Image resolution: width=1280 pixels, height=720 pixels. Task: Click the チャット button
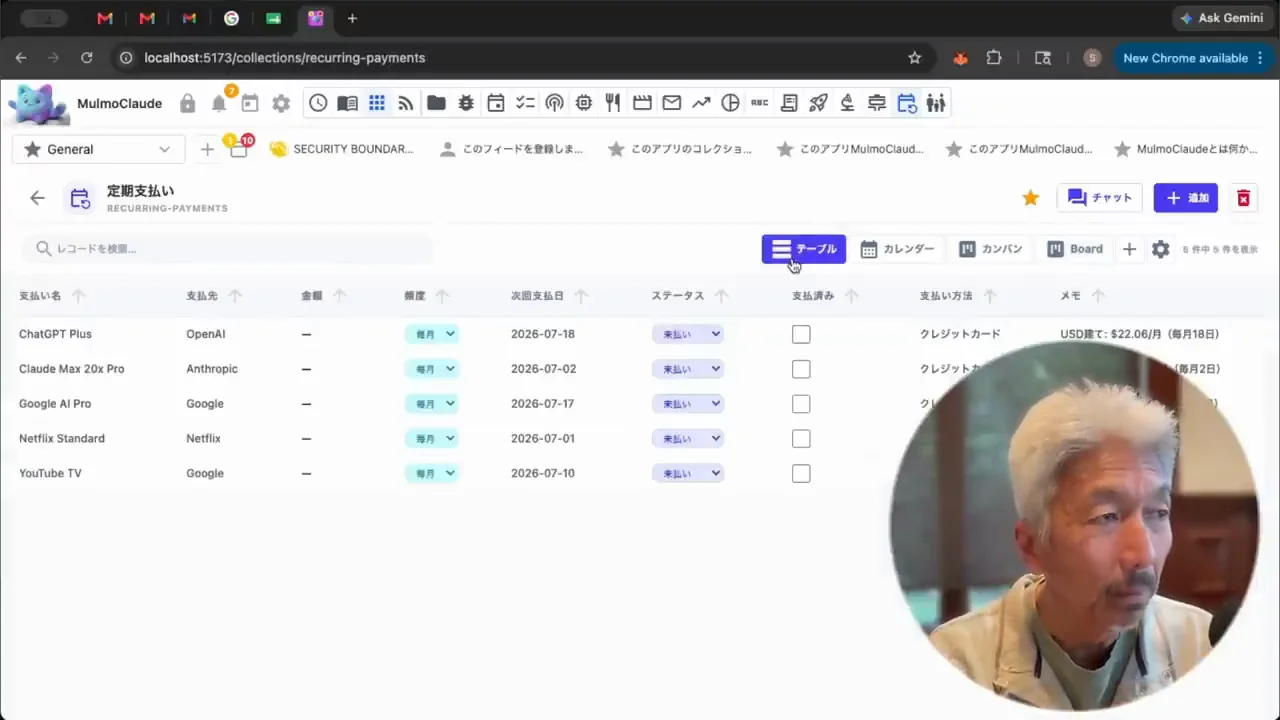click(x=1099, y=198)
